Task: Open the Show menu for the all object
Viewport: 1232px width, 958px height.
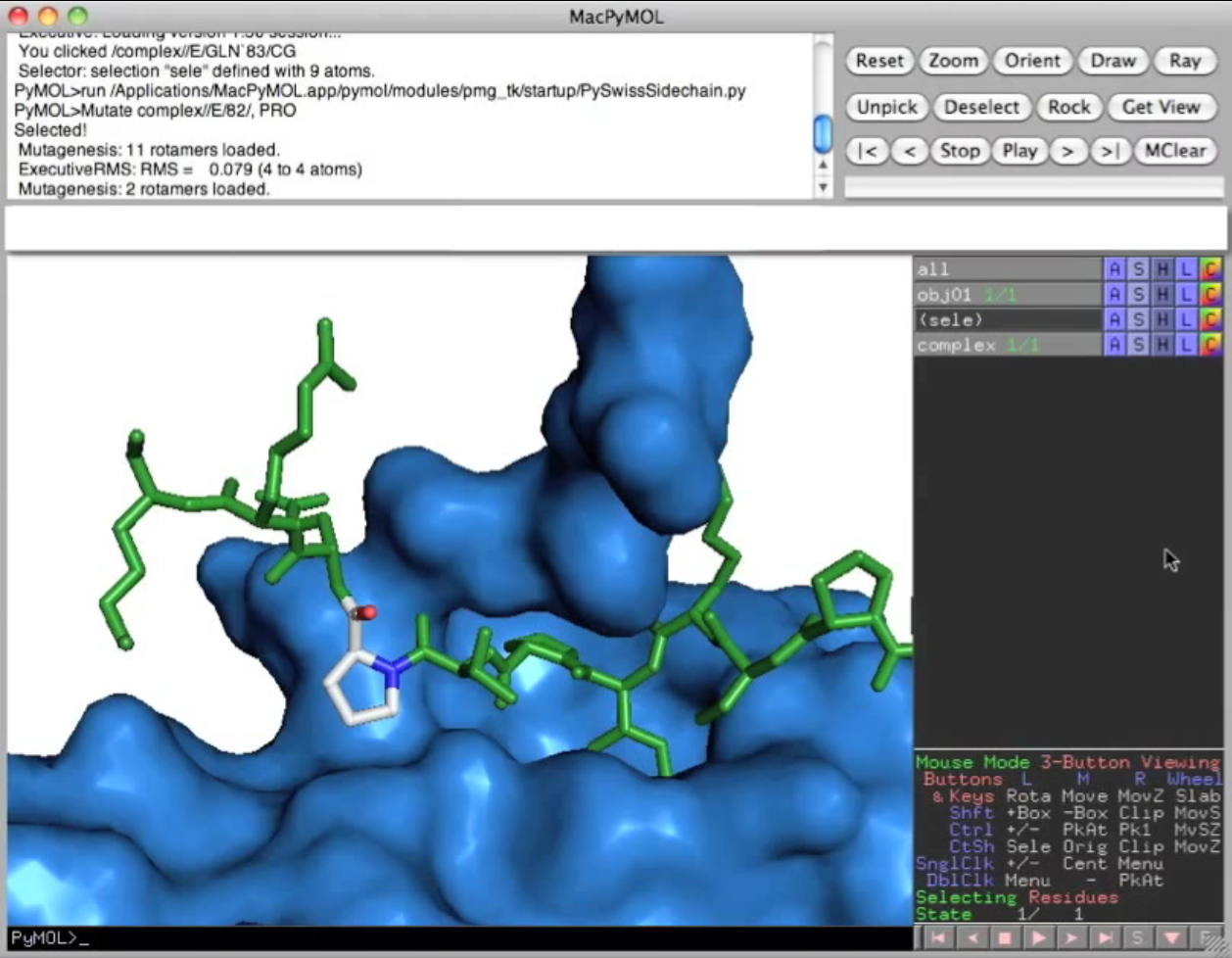Action: pyautogui.click(x=1138, y=268)
